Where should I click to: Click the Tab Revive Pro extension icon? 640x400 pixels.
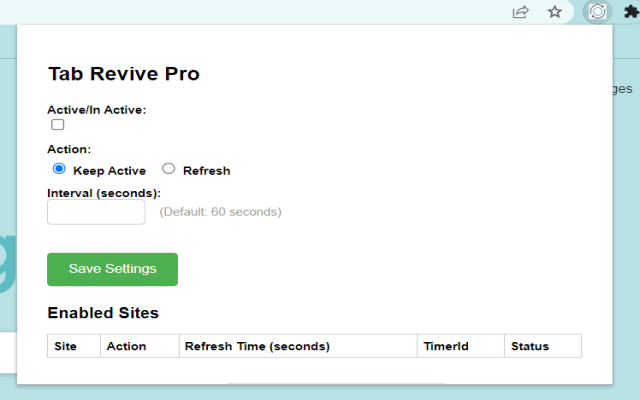coord(597,11)
